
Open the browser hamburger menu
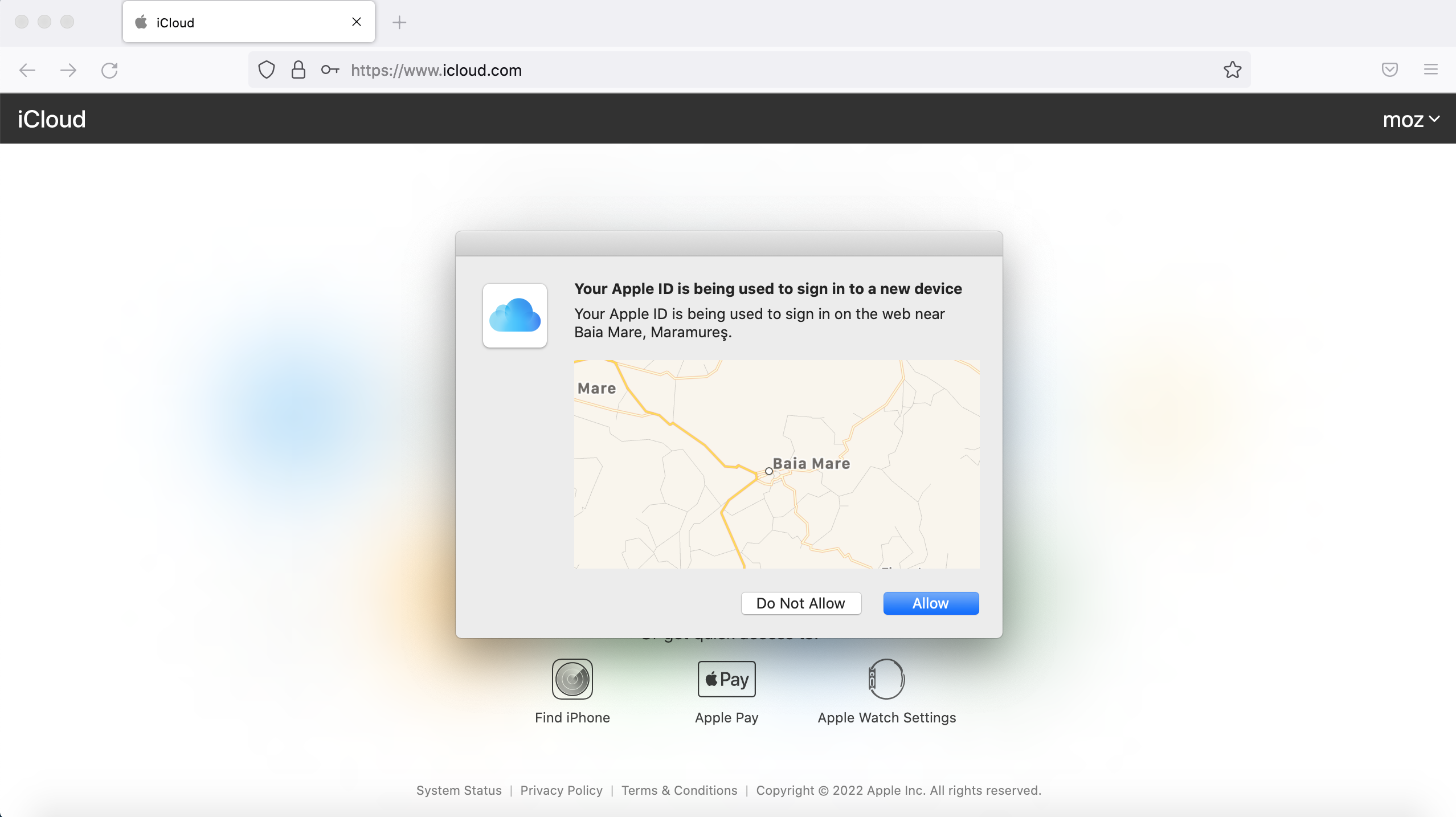1432,70
